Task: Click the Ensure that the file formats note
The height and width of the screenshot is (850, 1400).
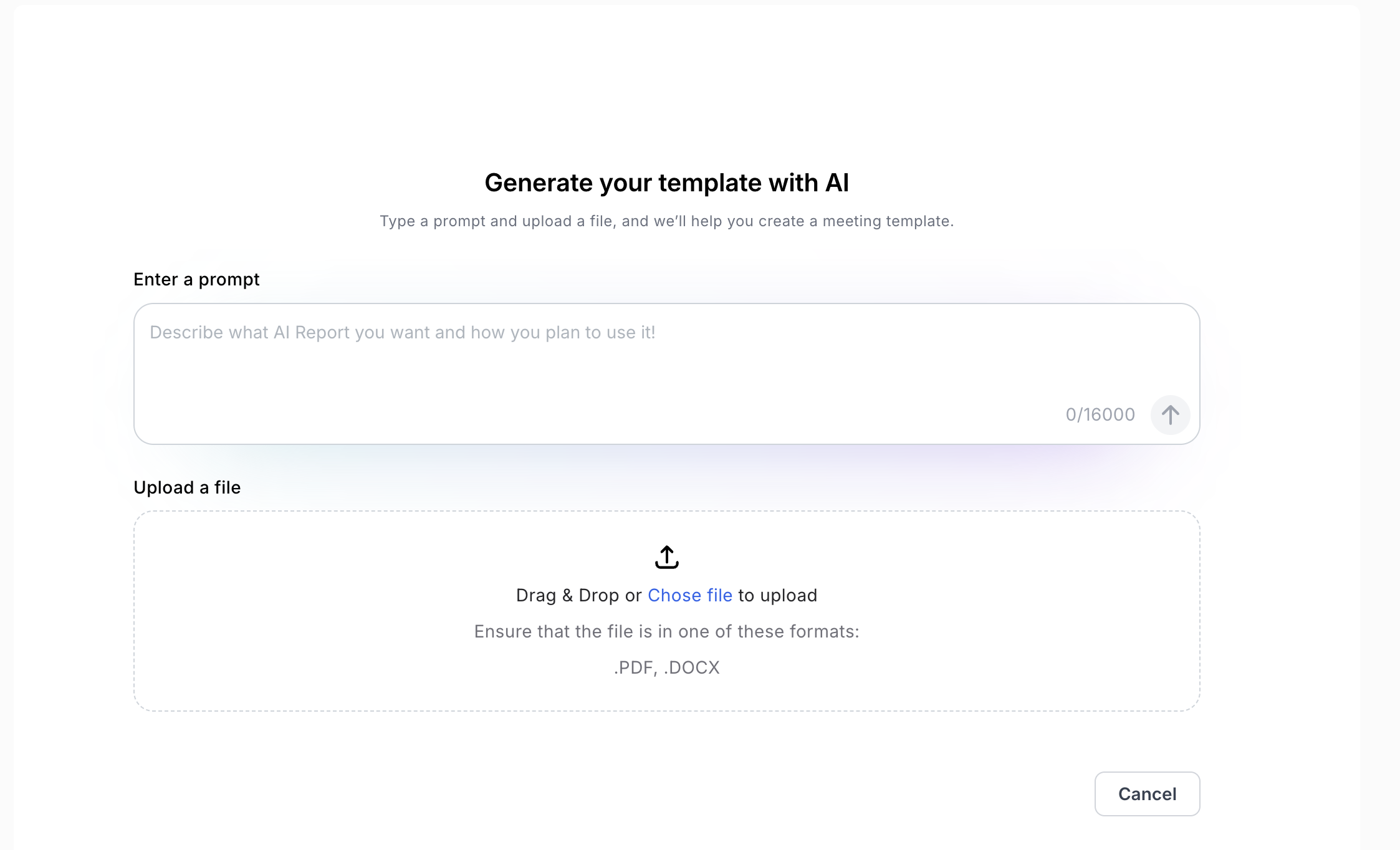Action: (x=666, y=632)
